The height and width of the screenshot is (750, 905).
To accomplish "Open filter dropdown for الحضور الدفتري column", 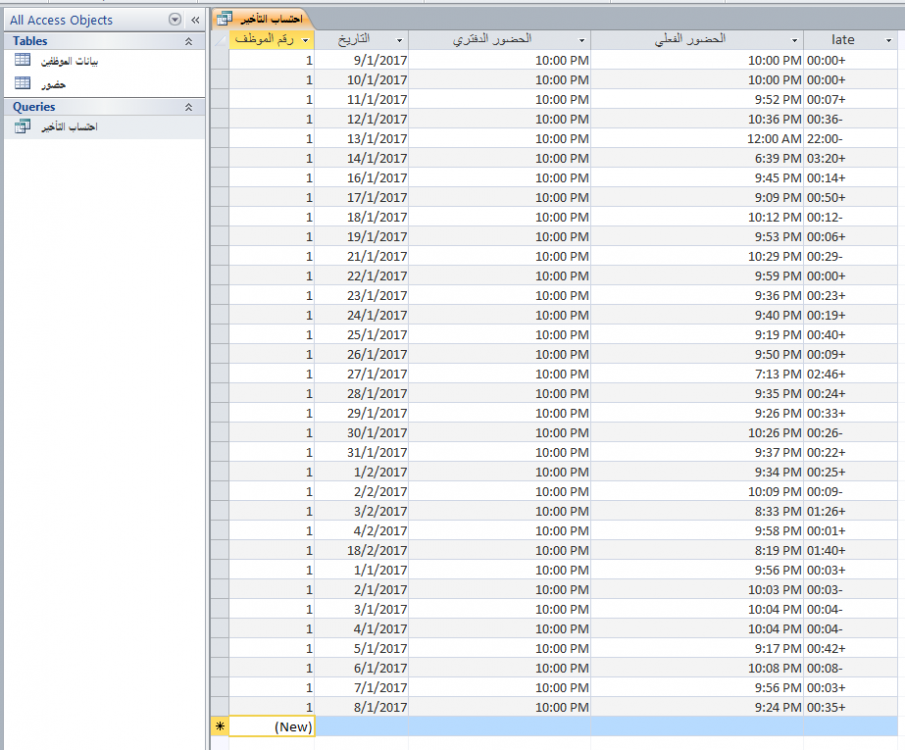I will 582,40.
